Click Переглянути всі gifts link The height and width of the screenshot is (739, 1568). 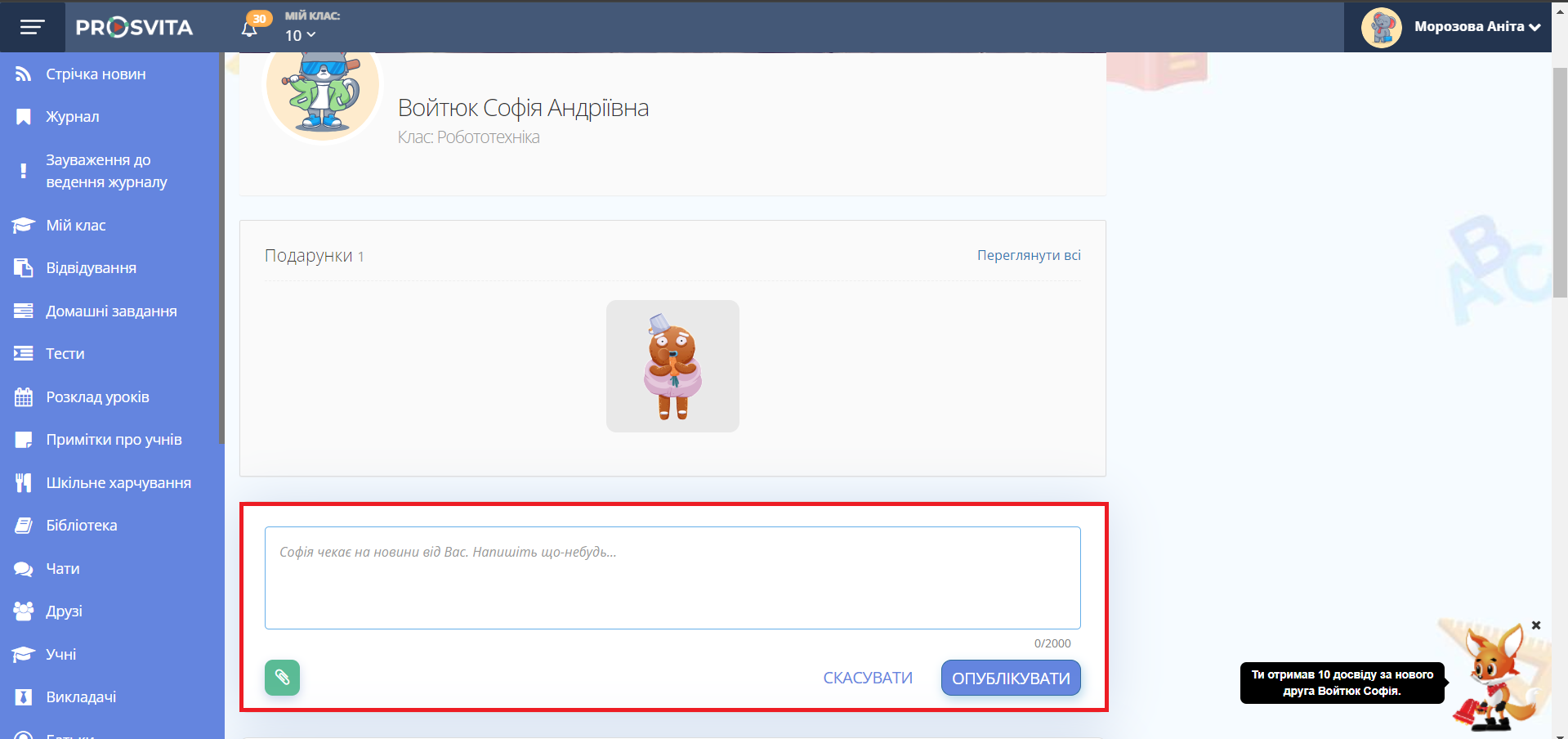1028,255
